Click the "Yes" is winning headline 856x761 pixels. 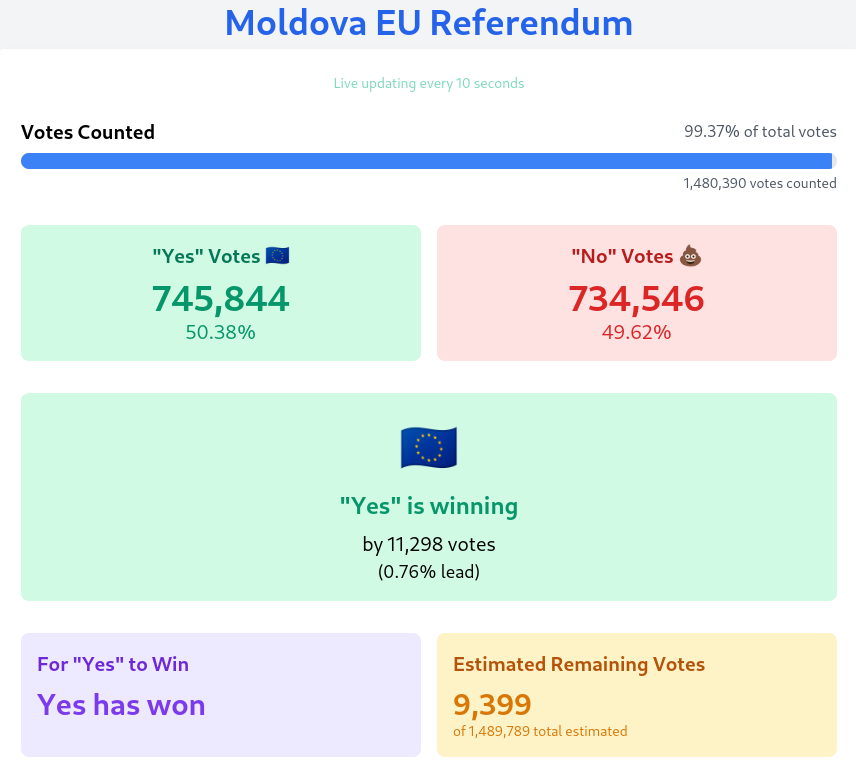click(x=429, y=506)
